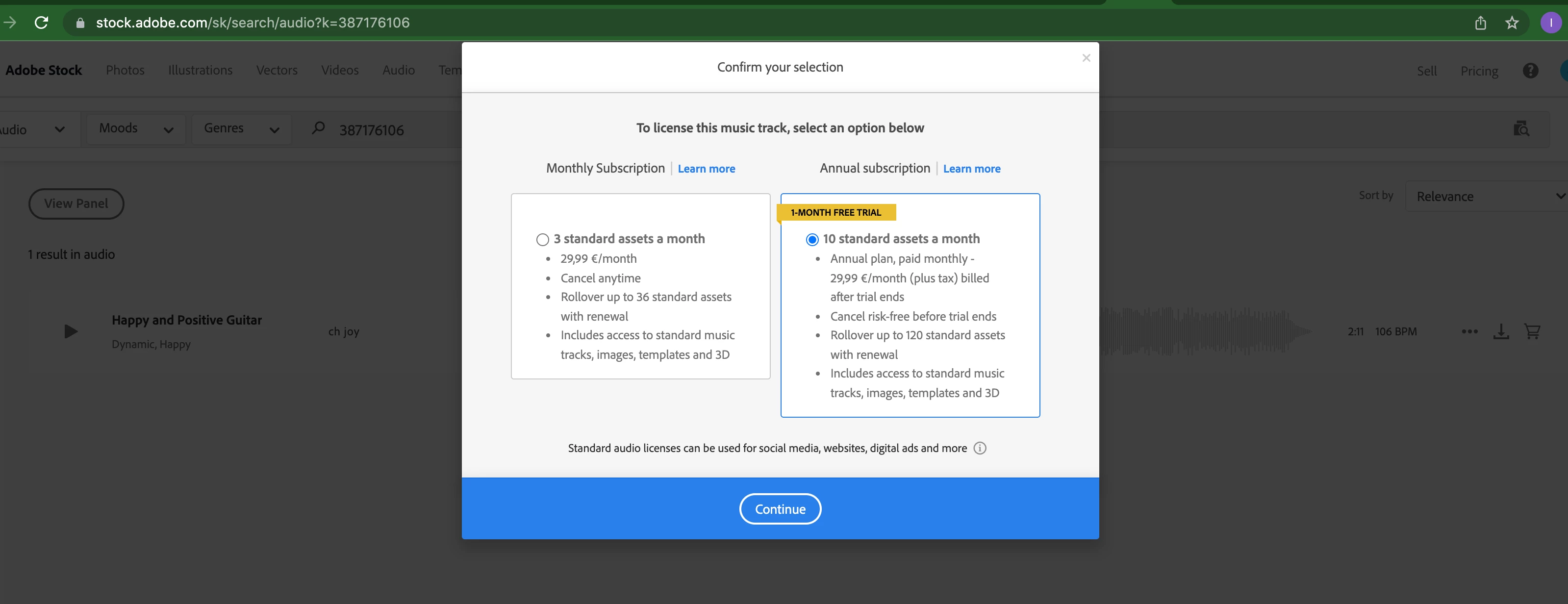The width and height of the screenshot is (1568, 604).
Task: Expand the Genres dropdown filter
Action: click(x=241, y=128)
